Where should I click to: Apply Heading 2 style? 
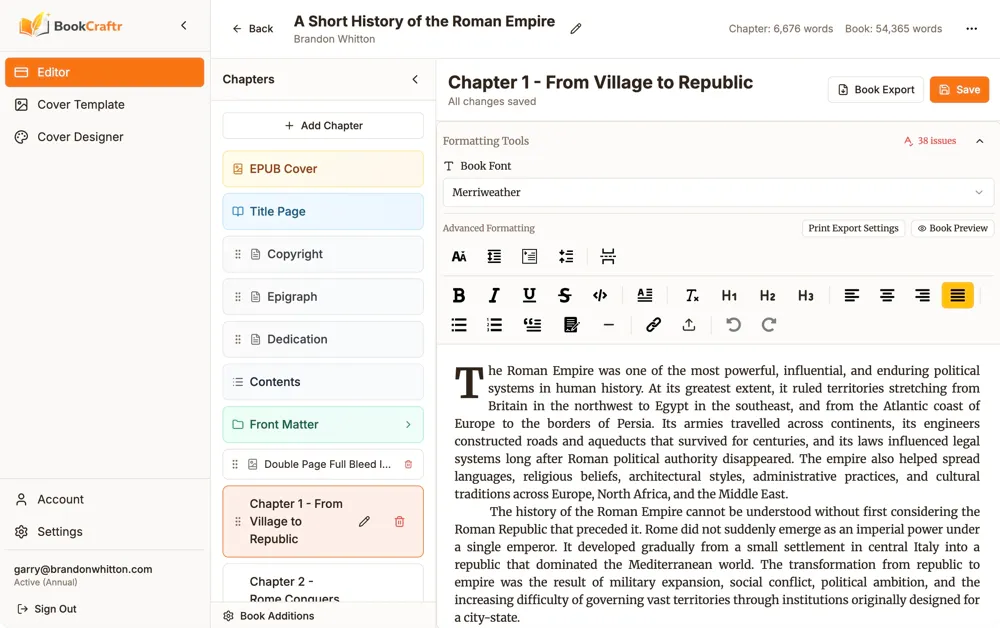(767, 295)
